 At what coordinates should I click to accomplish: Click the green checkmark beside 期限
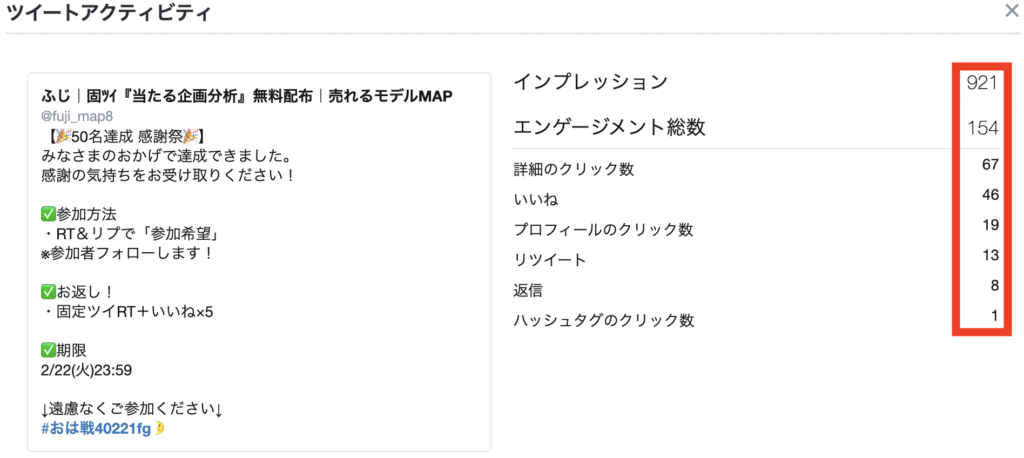(48, 350)
